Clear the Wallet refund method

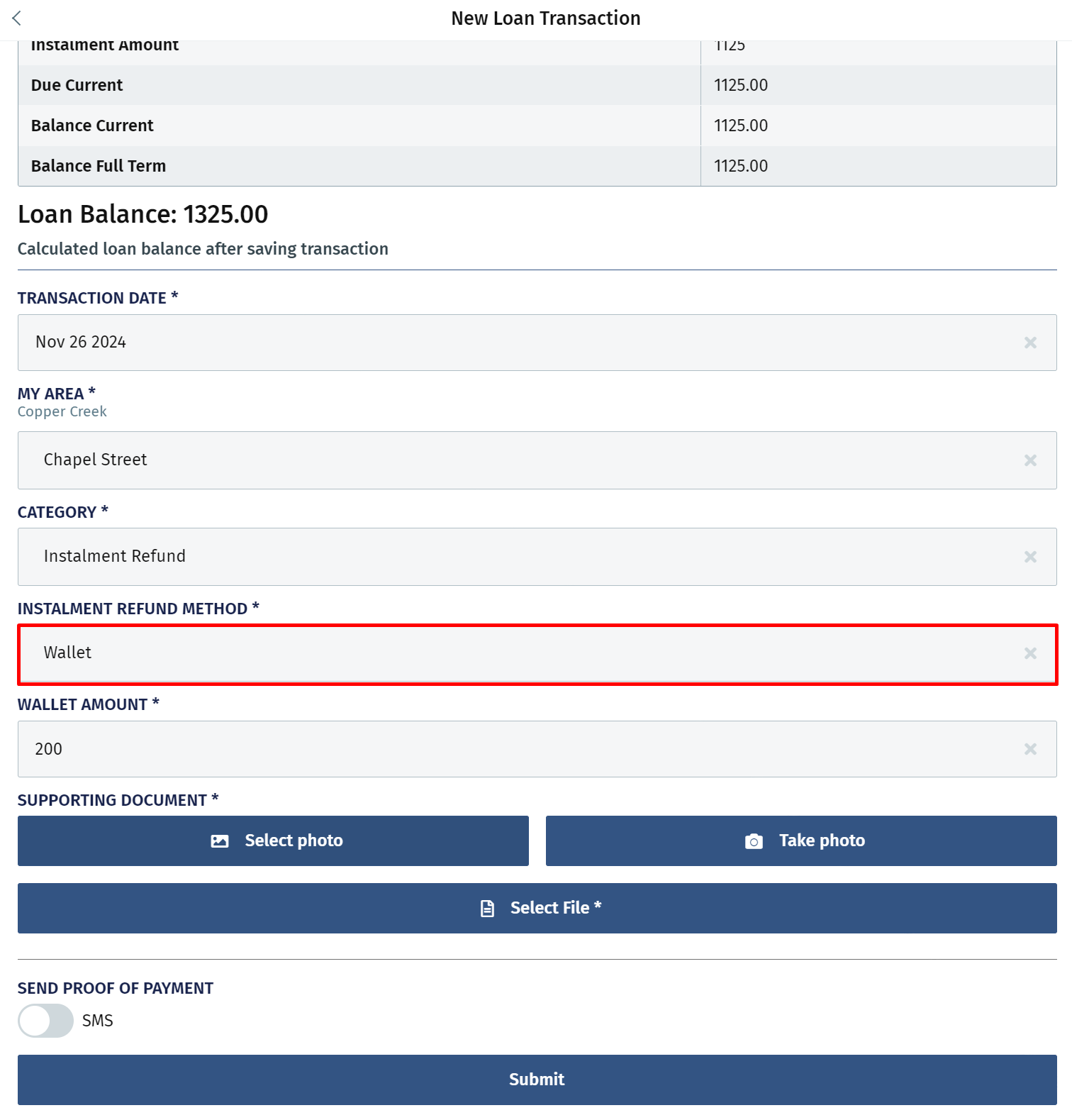coord(1030,653)
